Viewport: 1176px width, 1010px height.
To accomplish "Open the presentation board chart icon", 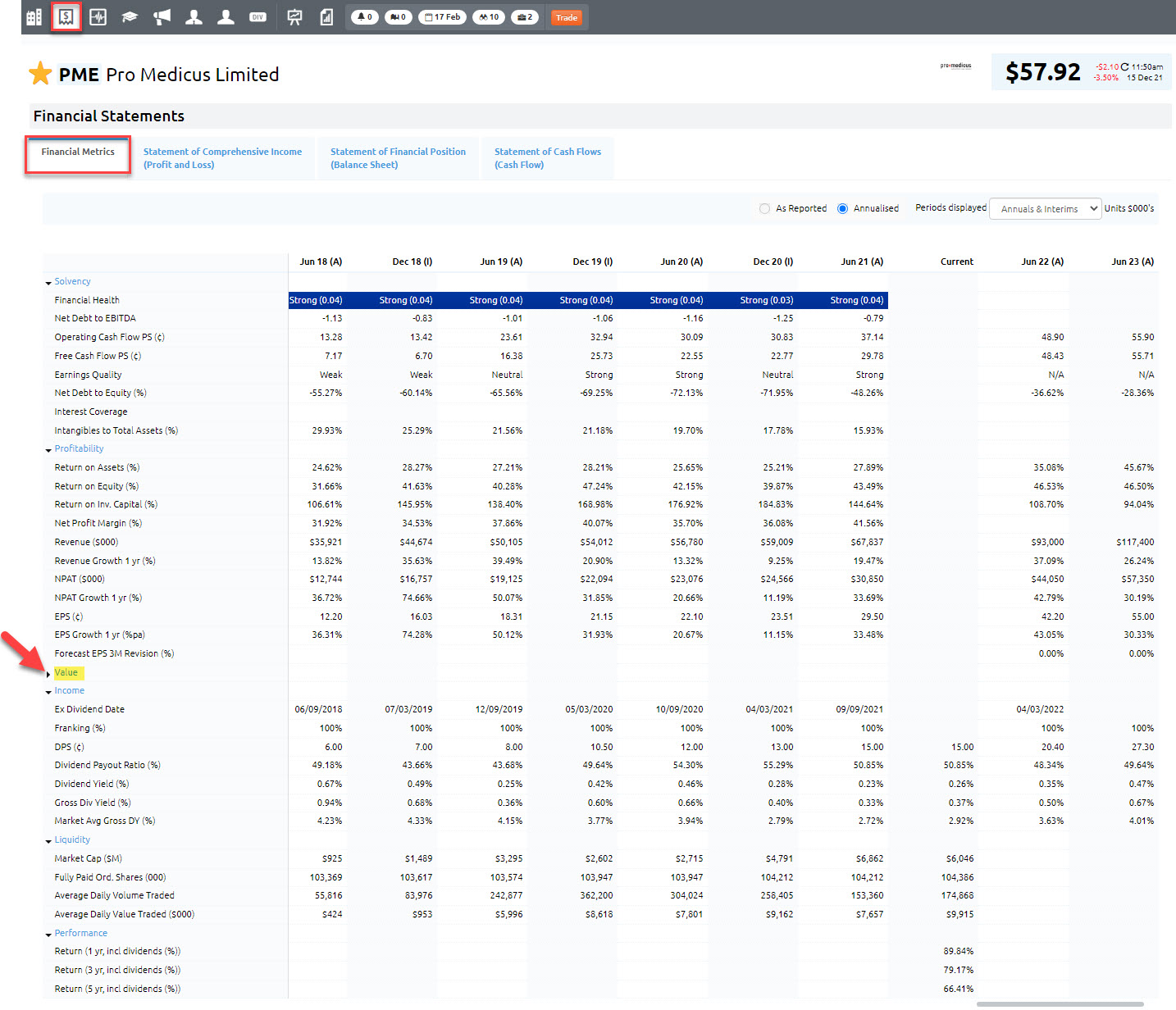I will pos(294,17).
